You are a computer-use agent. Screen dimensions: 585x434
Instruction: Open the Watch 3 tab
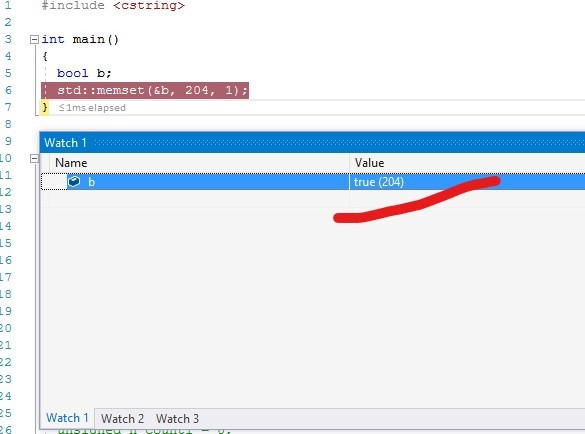click(177, 419)
